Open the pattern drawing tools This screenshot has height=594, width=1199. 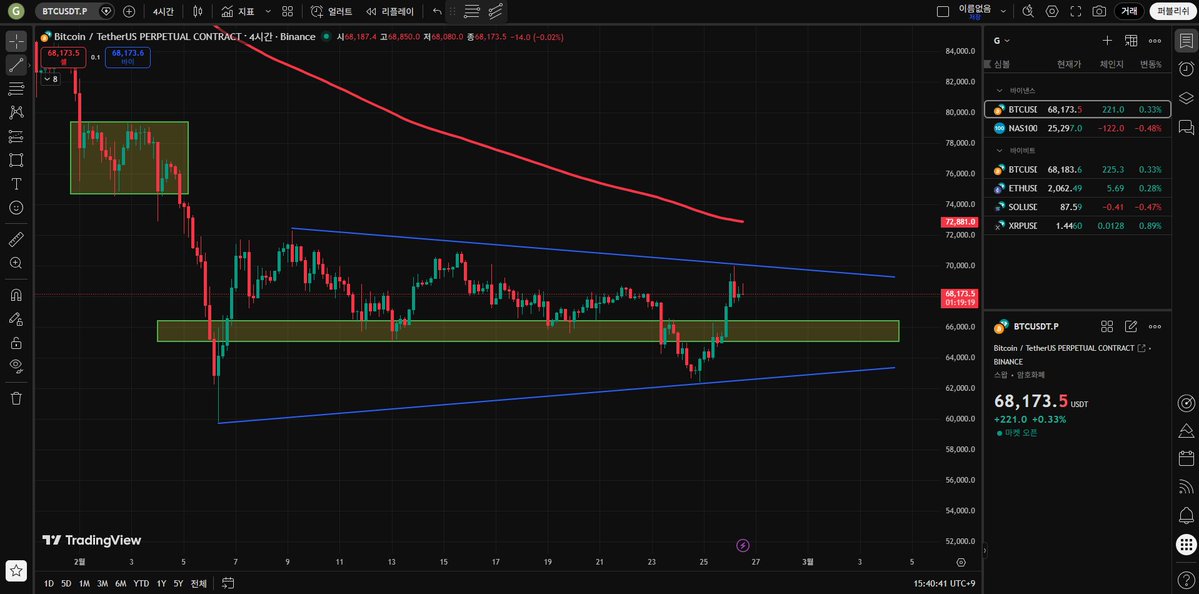(x=16, y=112)
